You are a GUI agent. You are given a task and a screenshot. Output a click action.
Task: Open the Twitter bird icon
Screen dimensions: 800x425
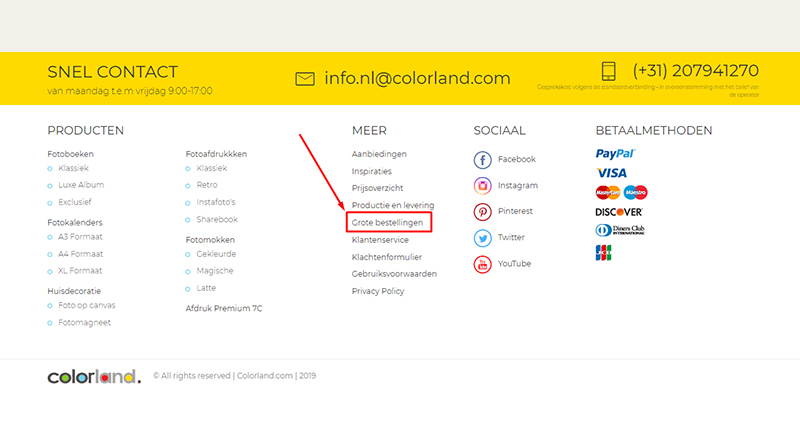483,238
